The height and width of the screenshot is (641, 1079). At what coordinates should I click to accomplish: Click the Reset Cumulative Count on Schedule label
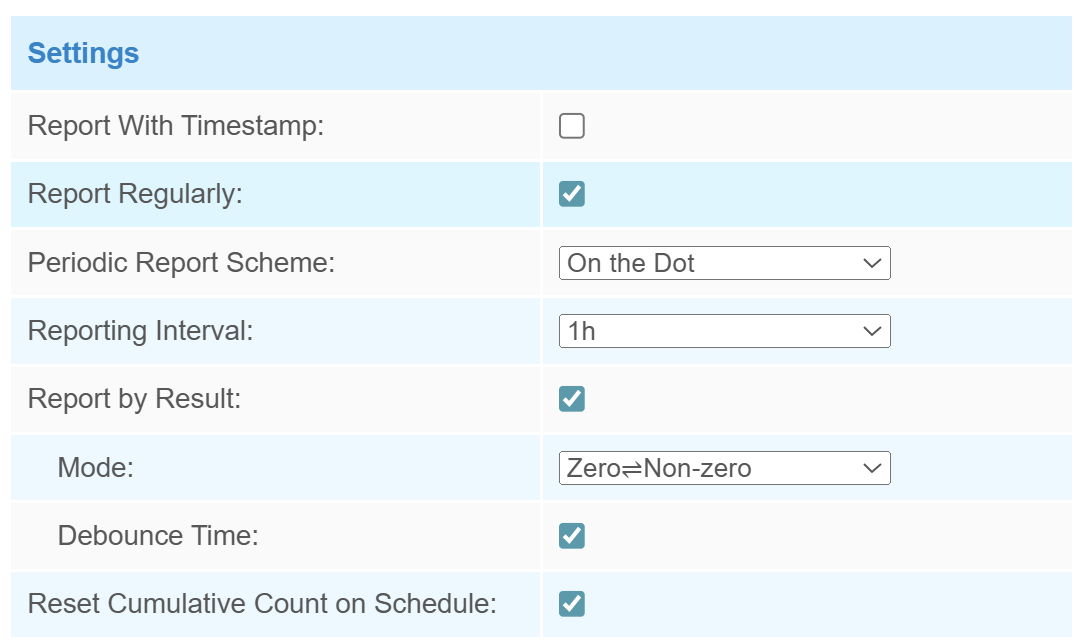(262, 604)
